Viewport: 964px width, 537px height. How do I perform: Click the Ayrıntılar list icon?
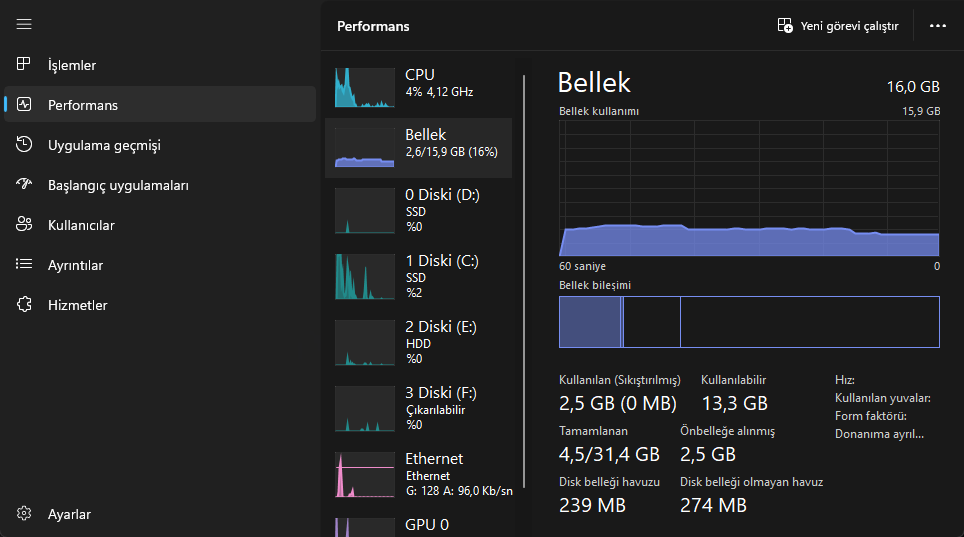click(x=25, y=265)
